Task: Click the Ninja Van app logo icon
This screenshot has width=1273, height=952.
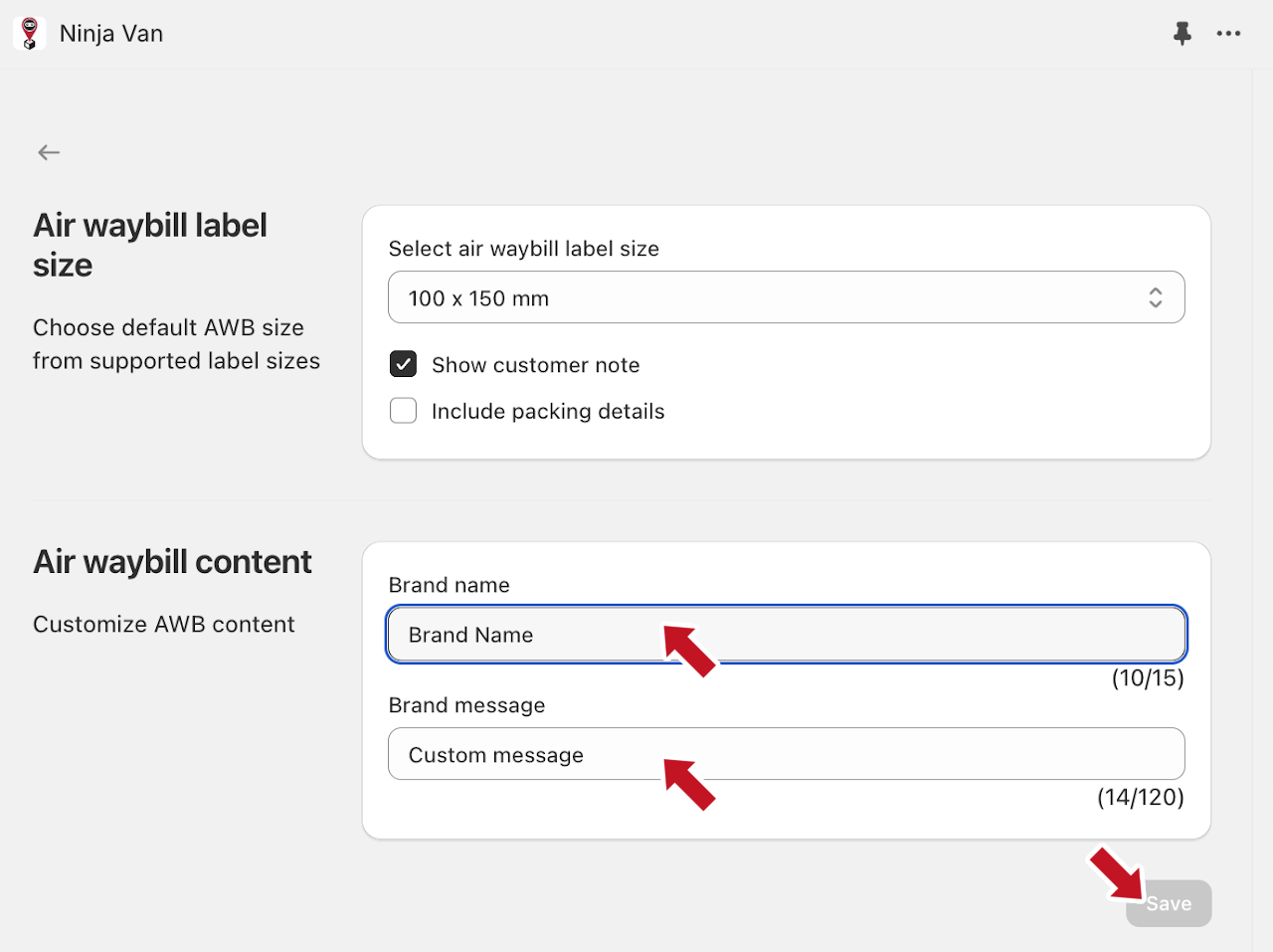Action: coord(30,33)
